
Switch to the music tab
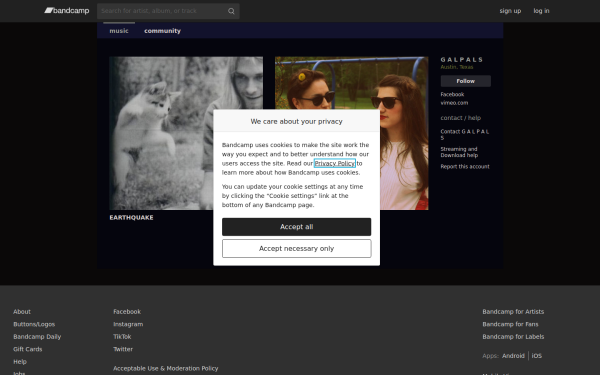tap(119, 31)
